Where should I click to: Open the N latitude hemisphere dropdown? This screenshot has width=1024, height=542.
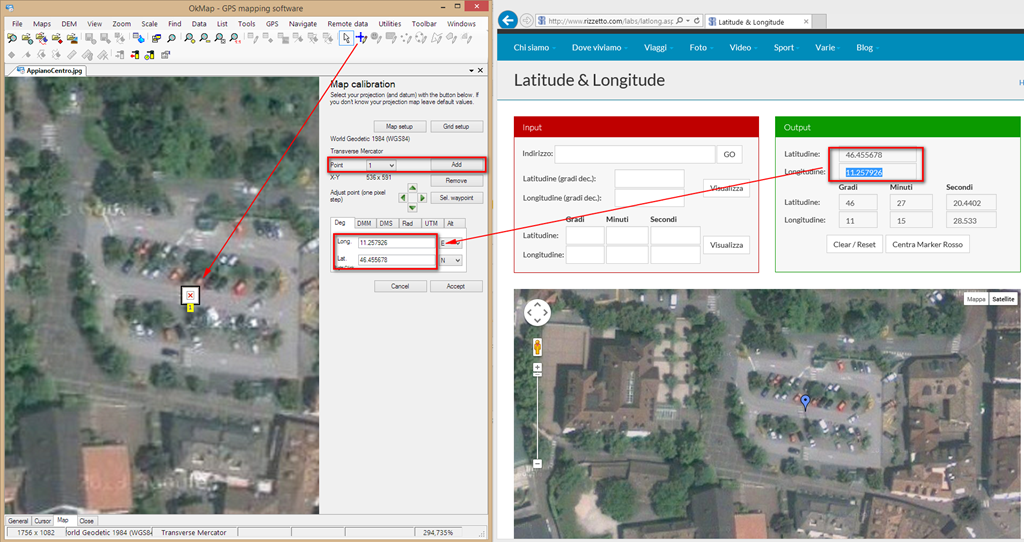click(451, 260)
